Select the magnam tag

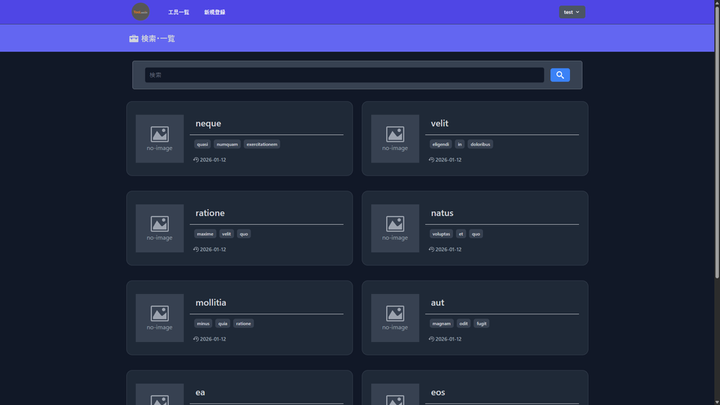point(441,323)
